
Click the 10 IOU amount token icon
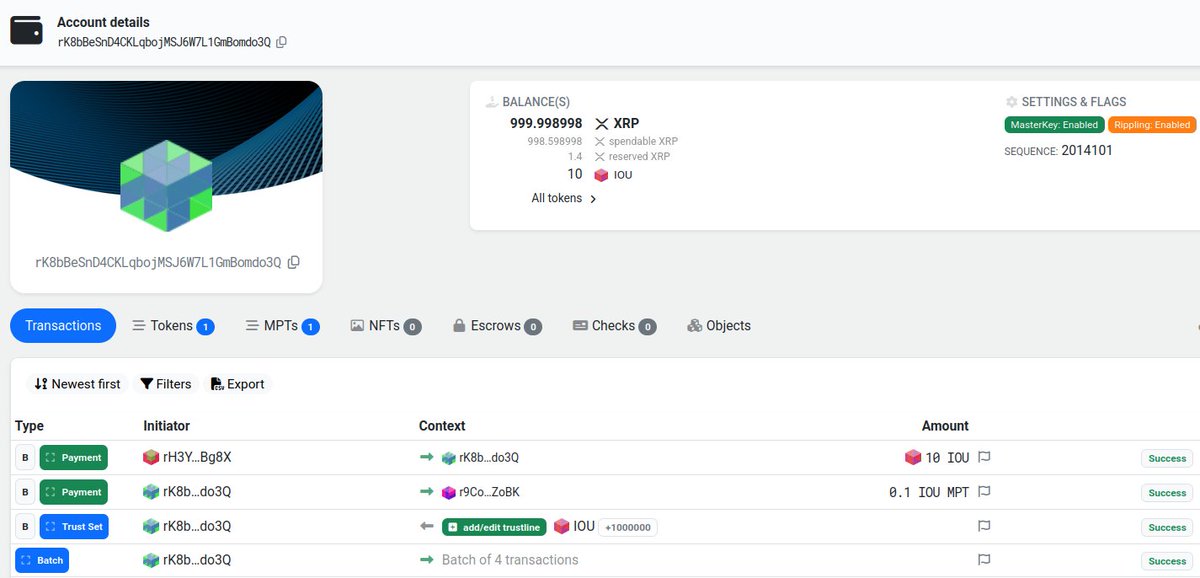point(912,457)
